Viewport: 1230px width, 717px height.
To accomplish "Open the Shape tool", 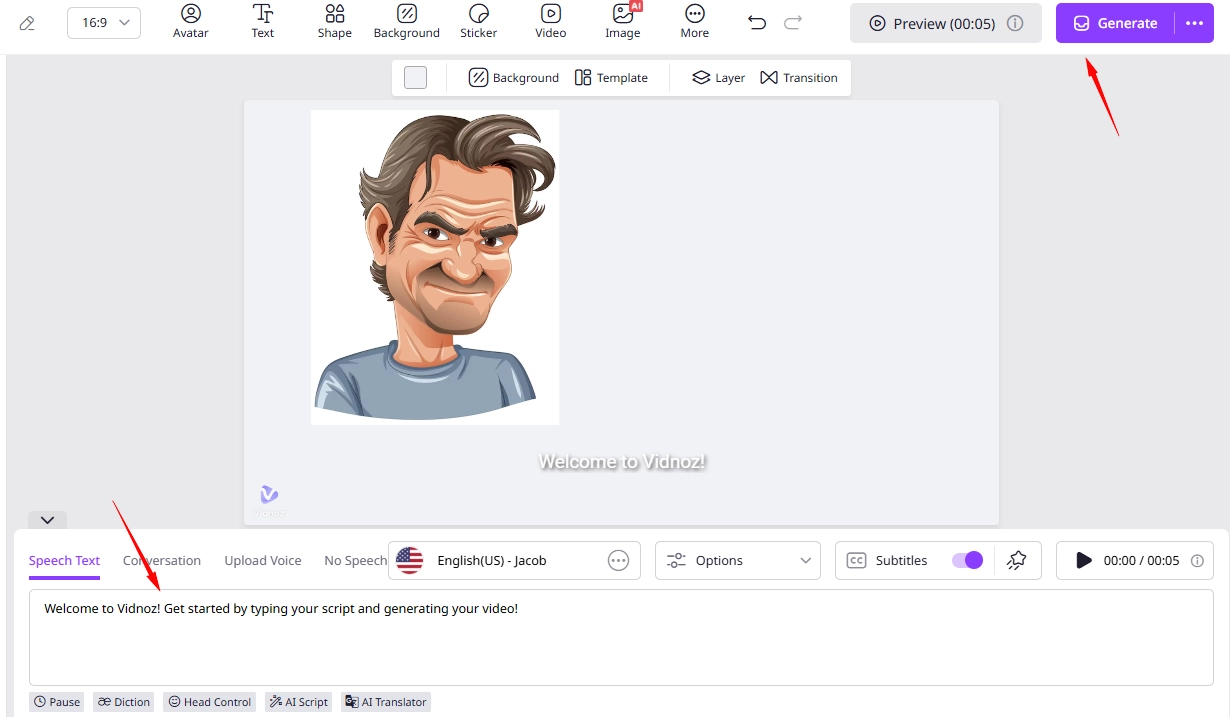I will (x=334, y=22).
